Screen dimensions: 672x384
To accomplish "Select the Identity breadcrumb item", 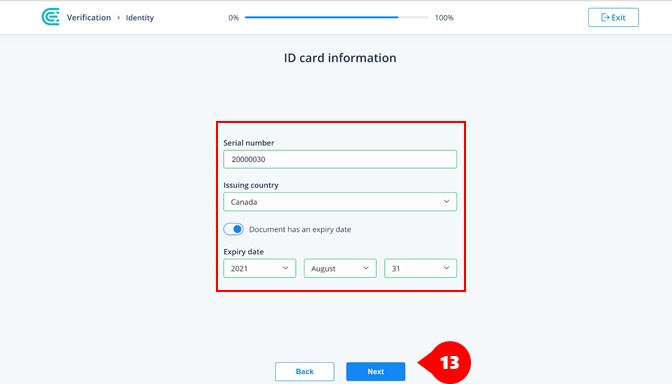I will point(140,18).
